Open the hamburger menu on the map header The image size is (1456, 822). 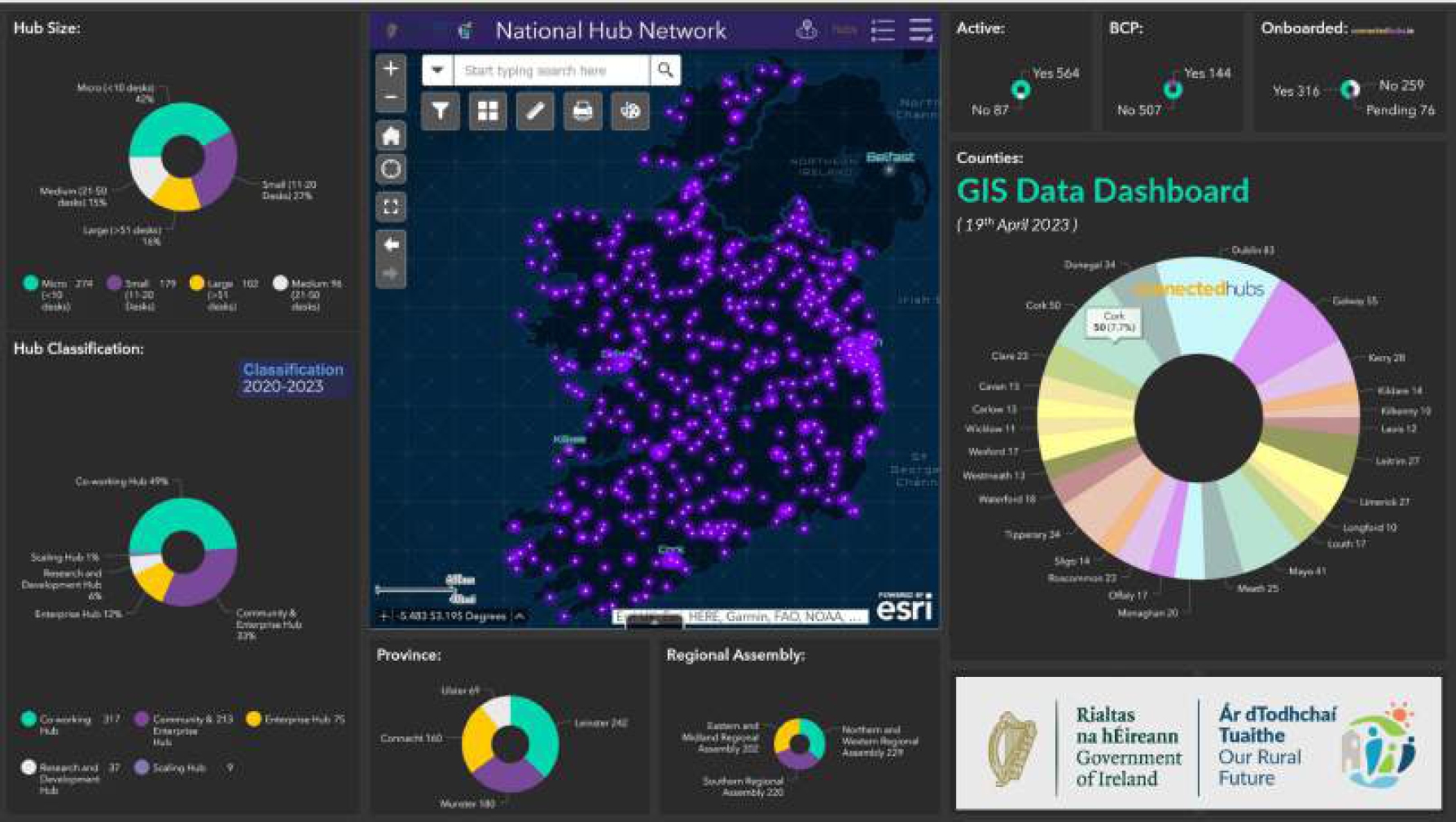pyautogui.click(x=920, y=32)
